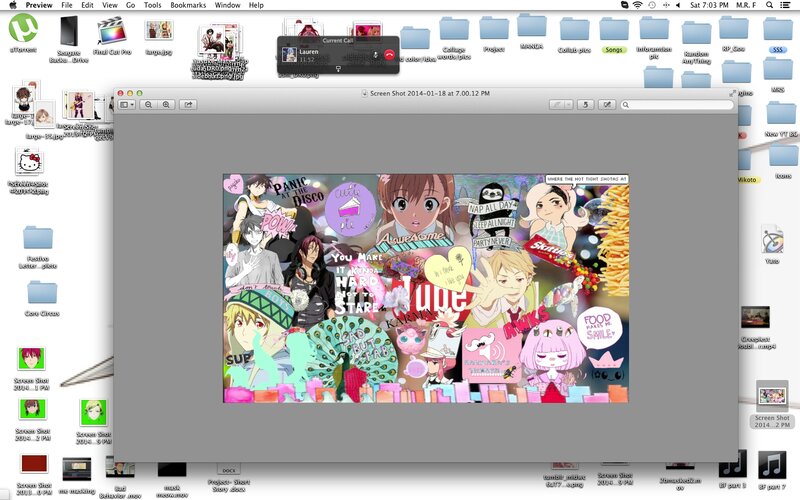The image size is (800, 500).
Task: Zoom in the image in Preview
Action: (166, 105)
